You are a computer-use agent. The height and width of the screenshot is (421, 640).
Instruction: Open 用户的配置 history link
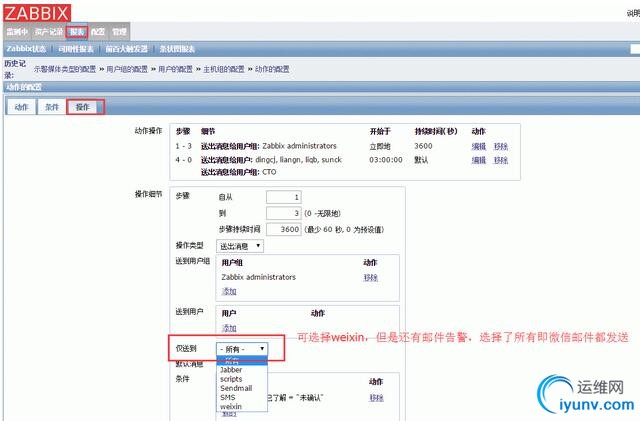pos(175,69)
